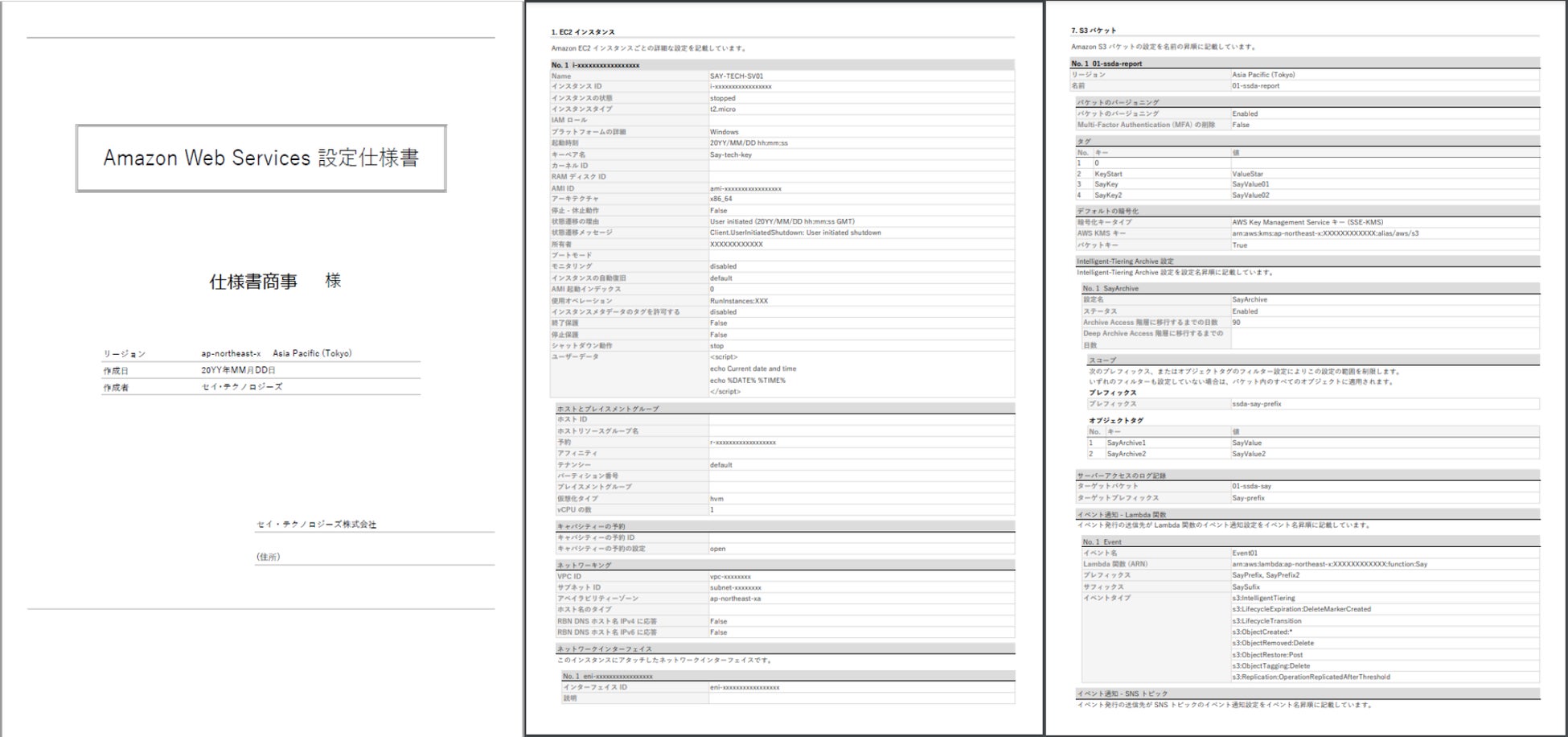The width and height of the screenshot is (1568, 737).
Task: Select "セイ・テクノロジーズ株式会社" company name
Action: [x=317, y=524]
